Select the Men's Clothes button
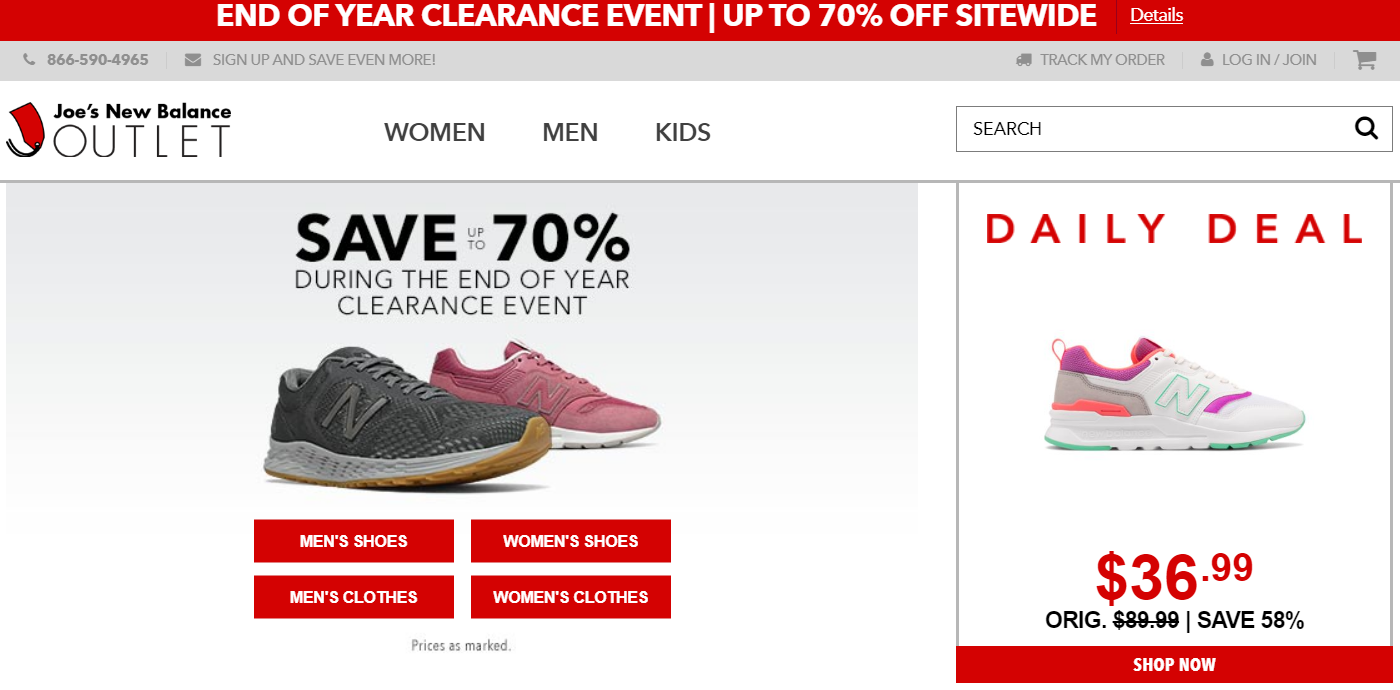The image size is (1400, 690). tap(354, 597)
